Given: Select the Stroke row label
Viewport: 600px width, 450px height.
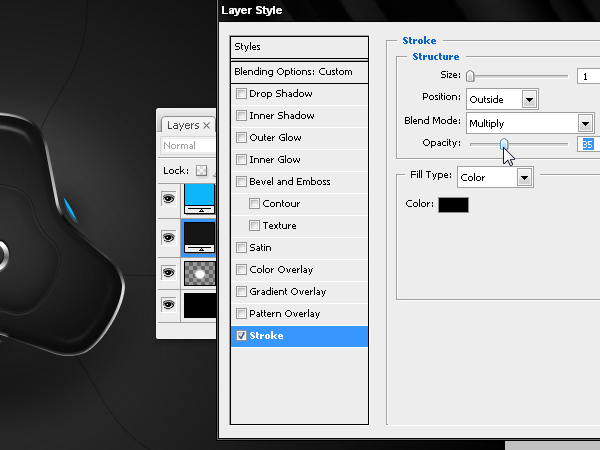Looking at the screenshot, I should (x=266, y=336).
